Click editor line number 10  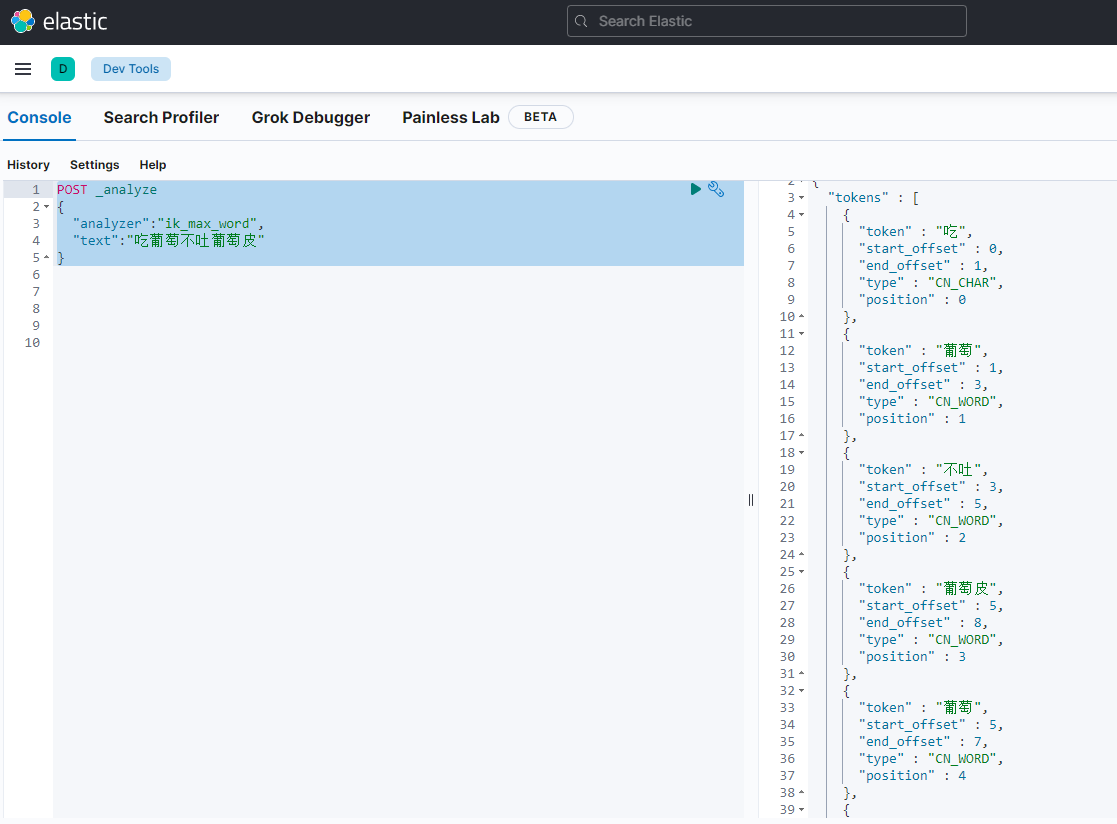click(32, 343)
